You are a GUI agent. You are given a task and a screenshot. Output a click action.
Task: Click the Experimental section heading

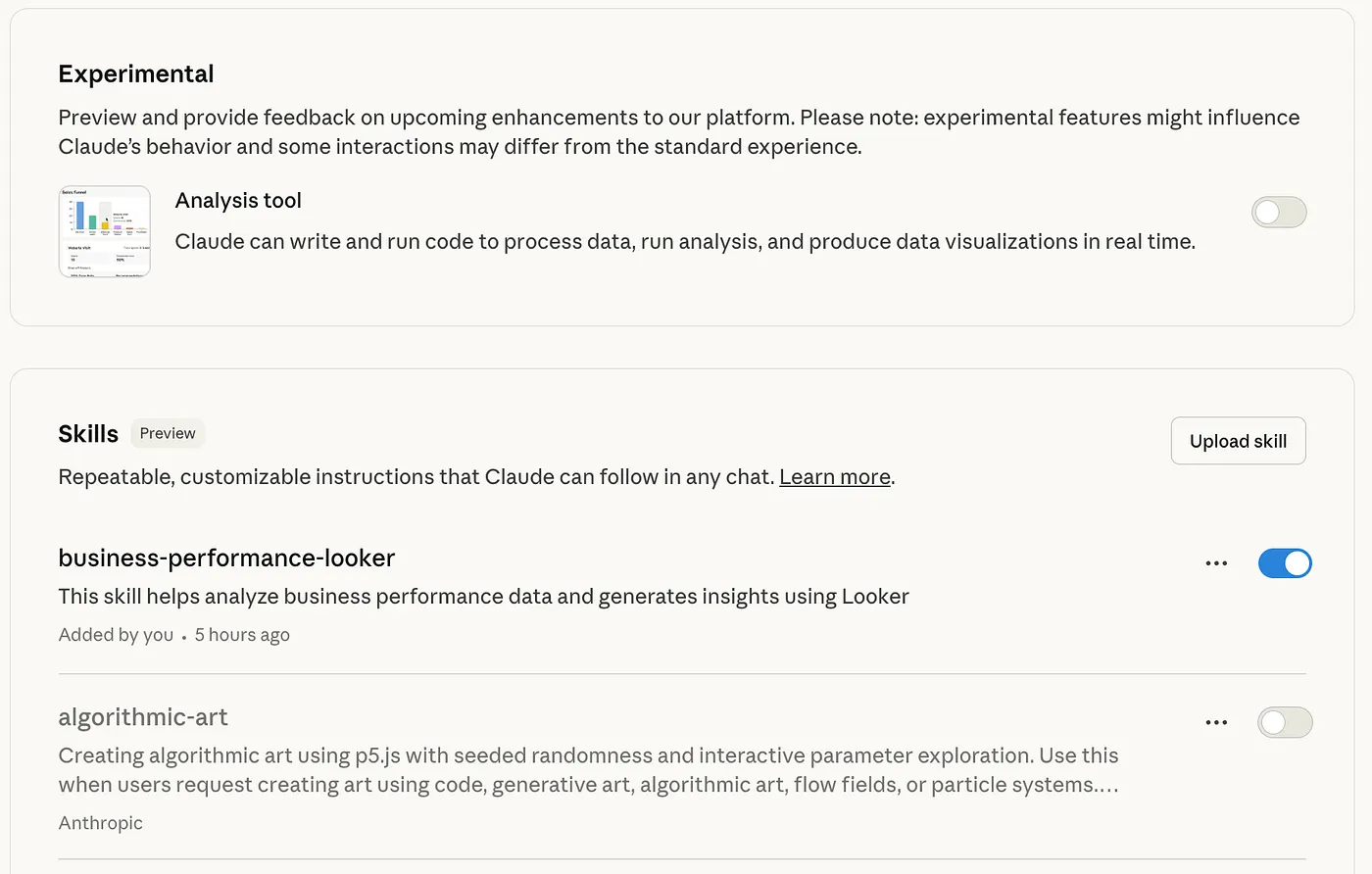tap(135, 73)
